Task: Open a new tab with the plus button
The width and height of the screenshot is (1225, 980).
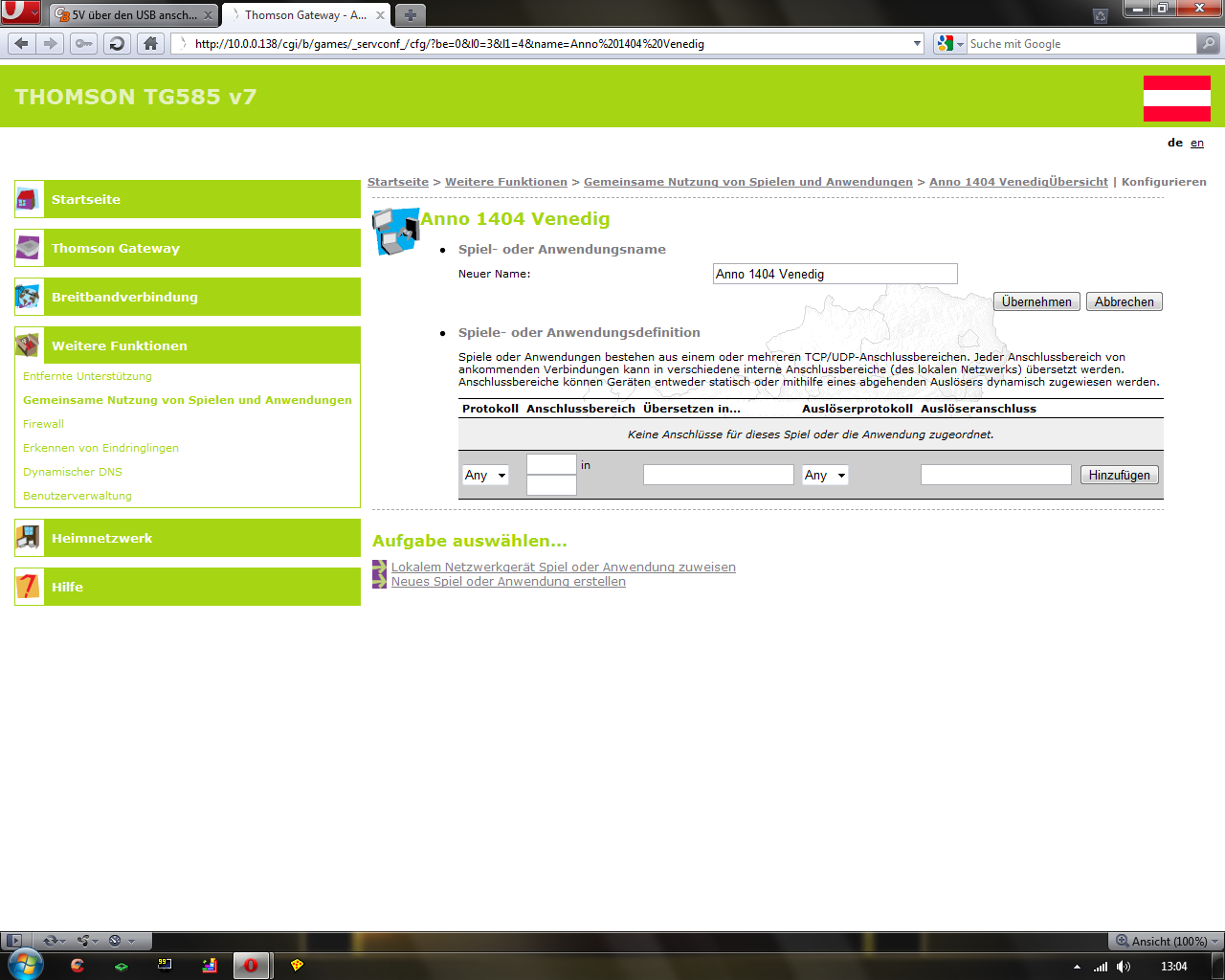Action: tap(410, 15)
